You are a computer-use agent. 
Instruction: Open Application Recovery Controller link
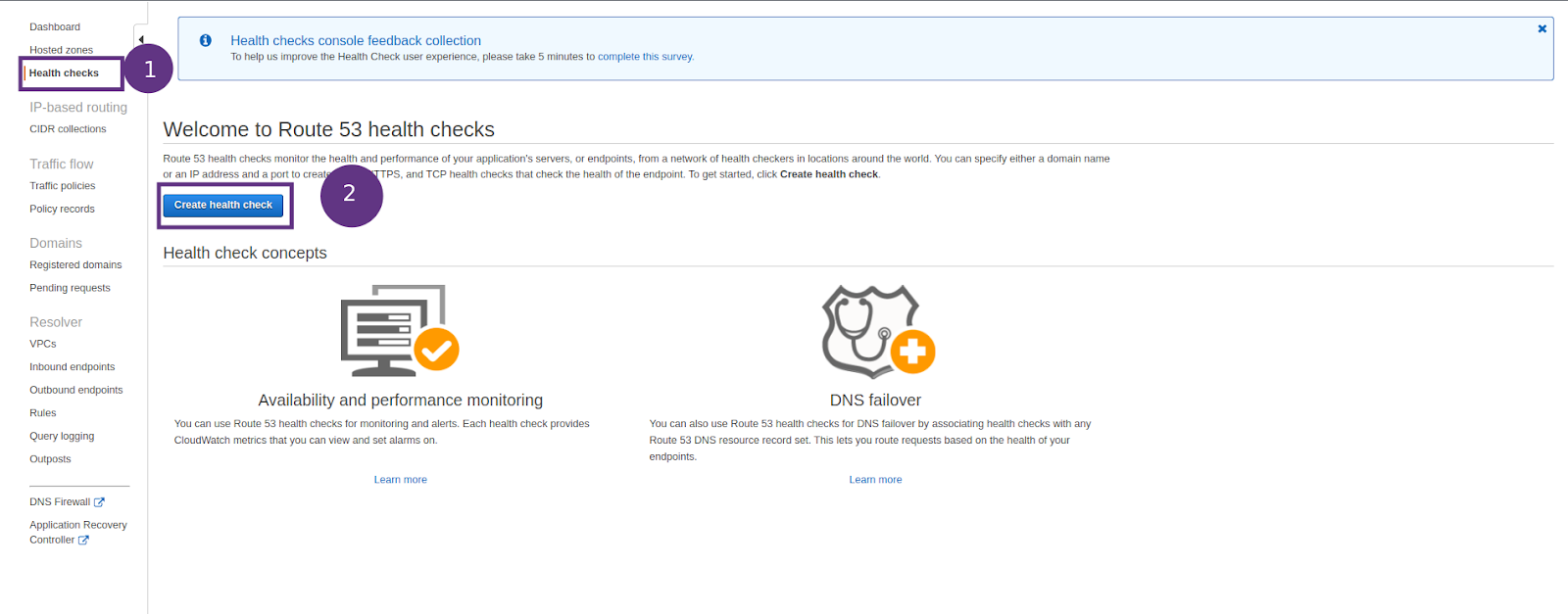pos(78,533)
